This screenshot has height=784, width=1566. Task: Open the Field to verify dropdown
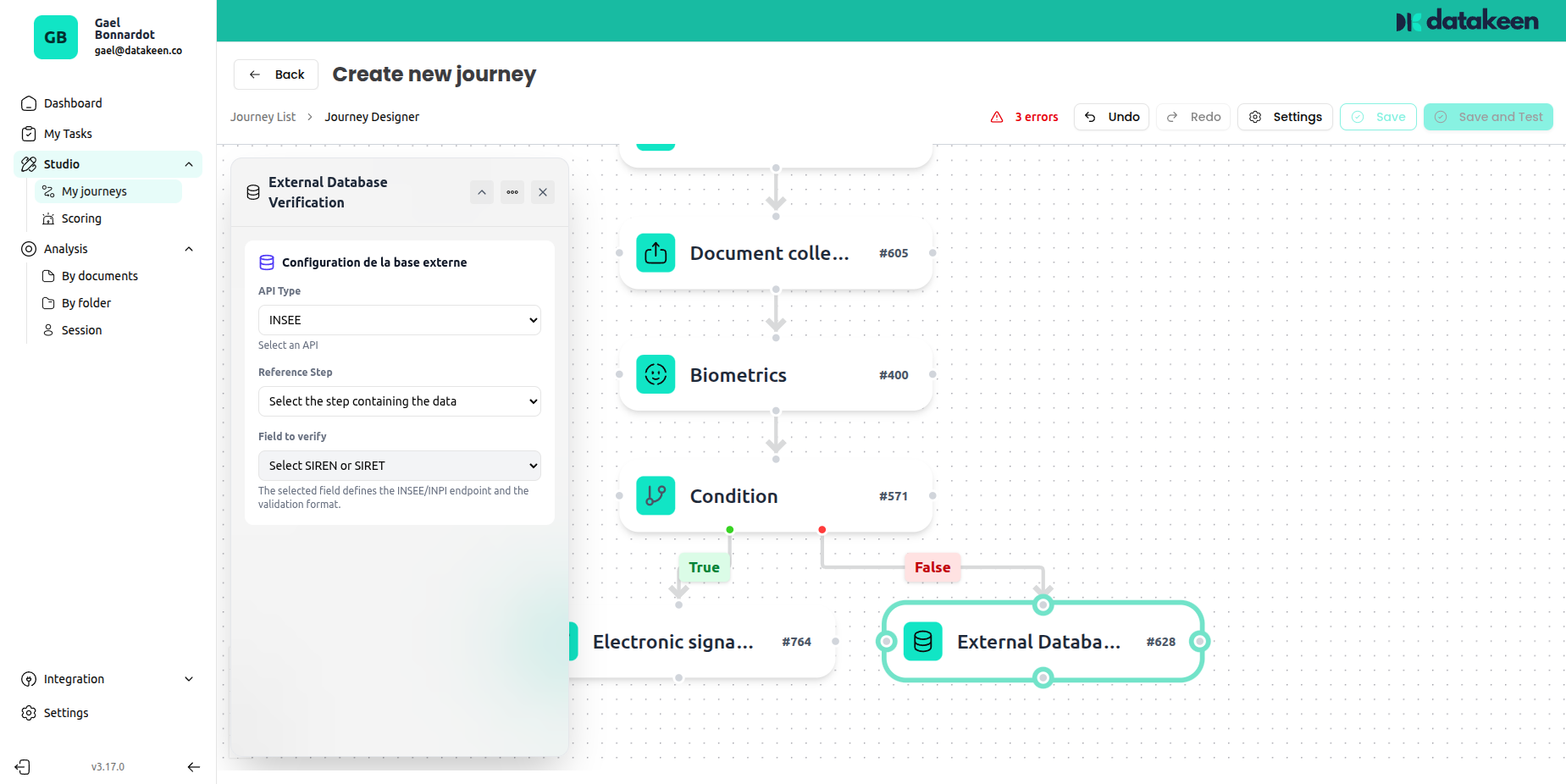399,466
